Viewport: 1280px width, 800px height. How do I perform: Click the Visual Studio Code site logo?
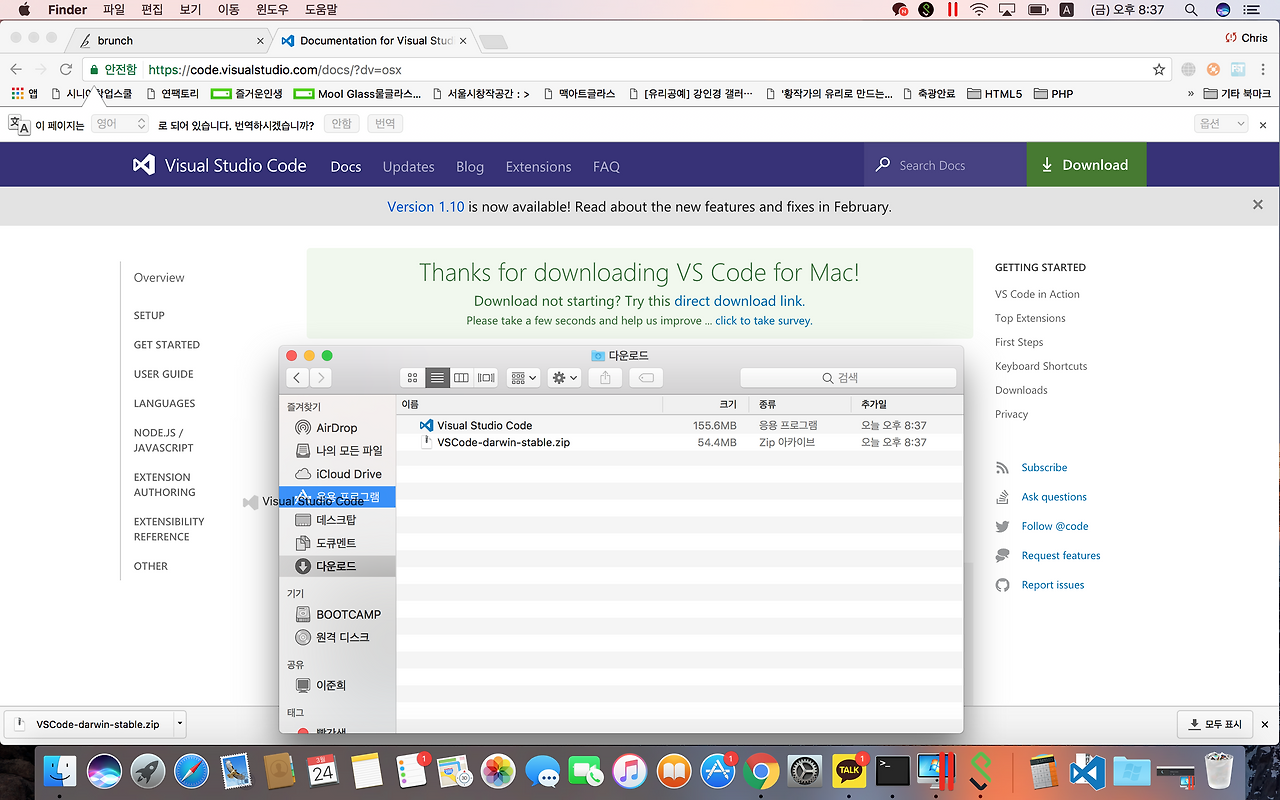tap(220, 165)
